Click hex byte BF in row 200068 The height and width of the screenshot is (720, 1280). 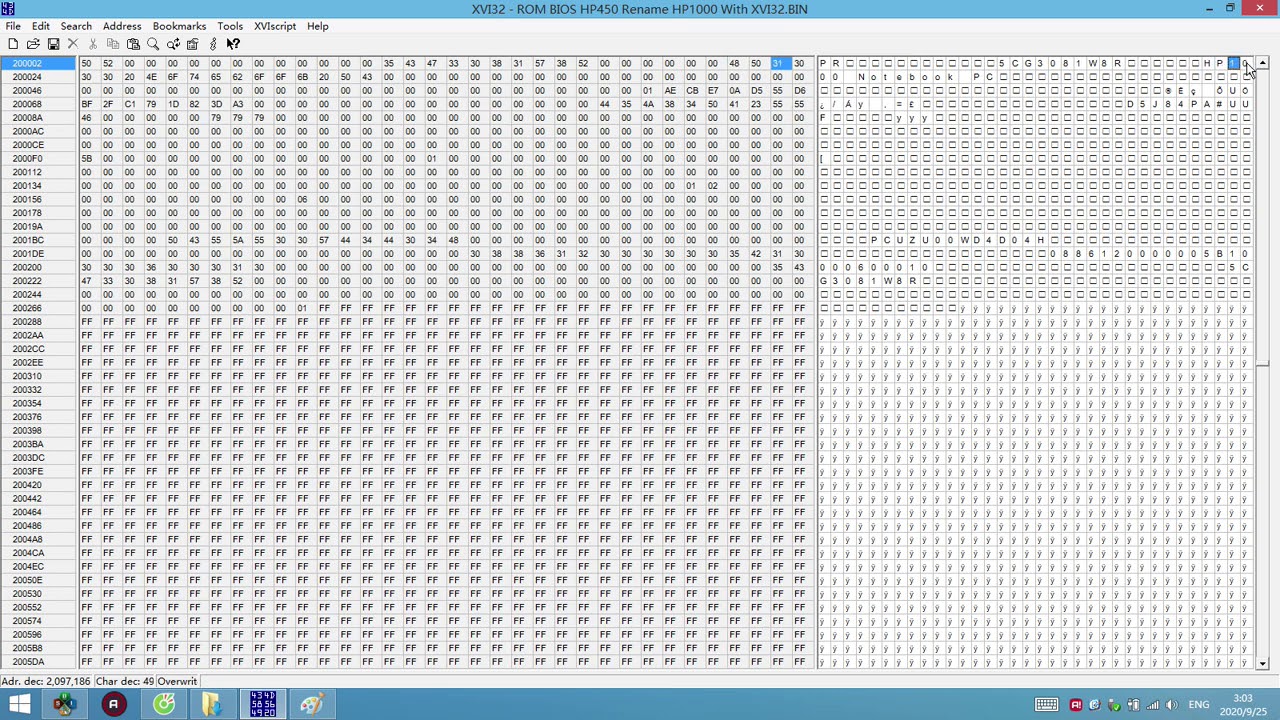point(86,104)
